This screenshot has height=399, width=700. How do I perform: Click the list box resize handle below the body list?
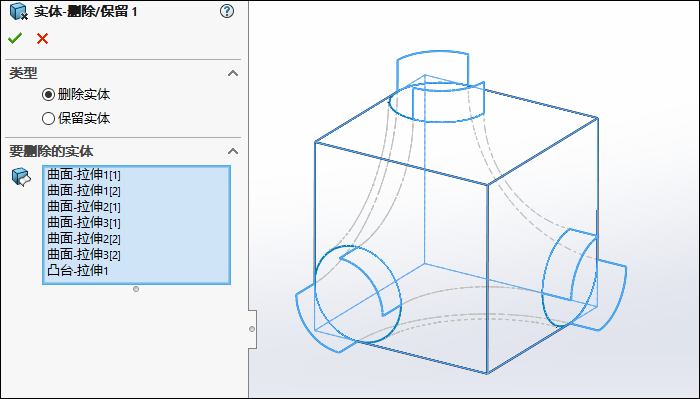[x=136, y=289]
